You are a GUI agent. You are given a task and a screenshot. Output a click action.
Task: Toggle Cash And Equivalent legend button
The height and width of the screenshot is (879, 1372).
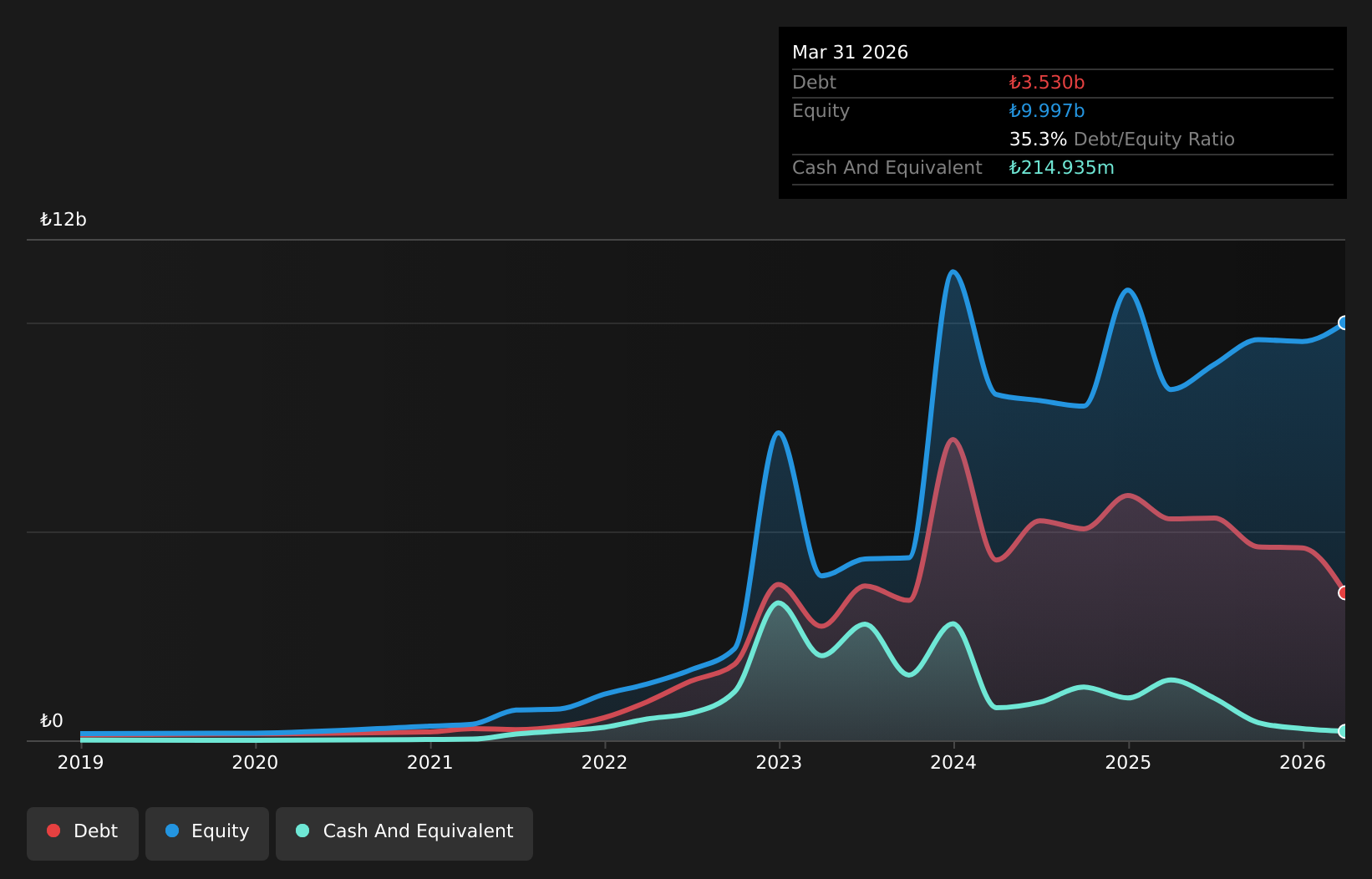point(404,833)
